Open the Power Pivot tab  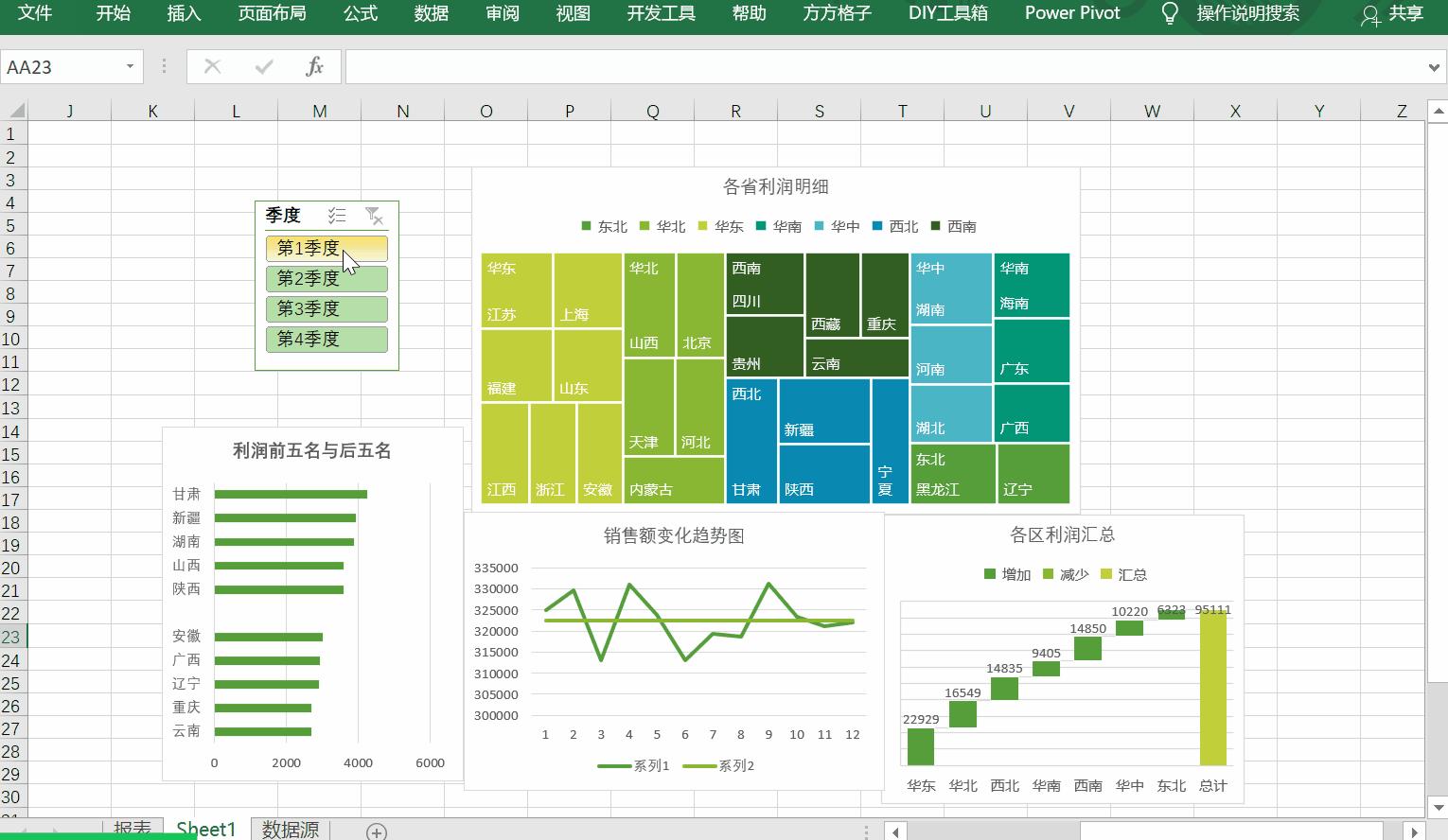tap(1072, 13)
